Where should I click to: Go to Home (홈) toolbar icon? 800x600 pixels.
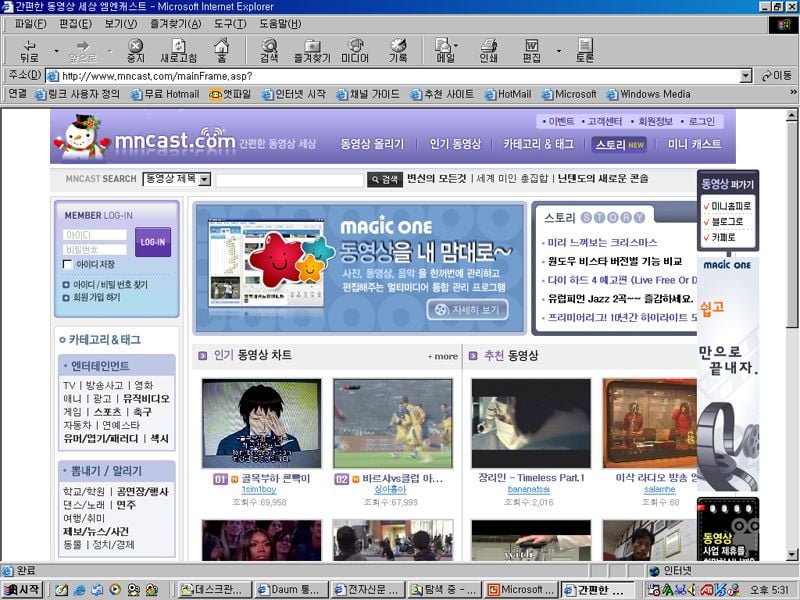tap(221, 50)
